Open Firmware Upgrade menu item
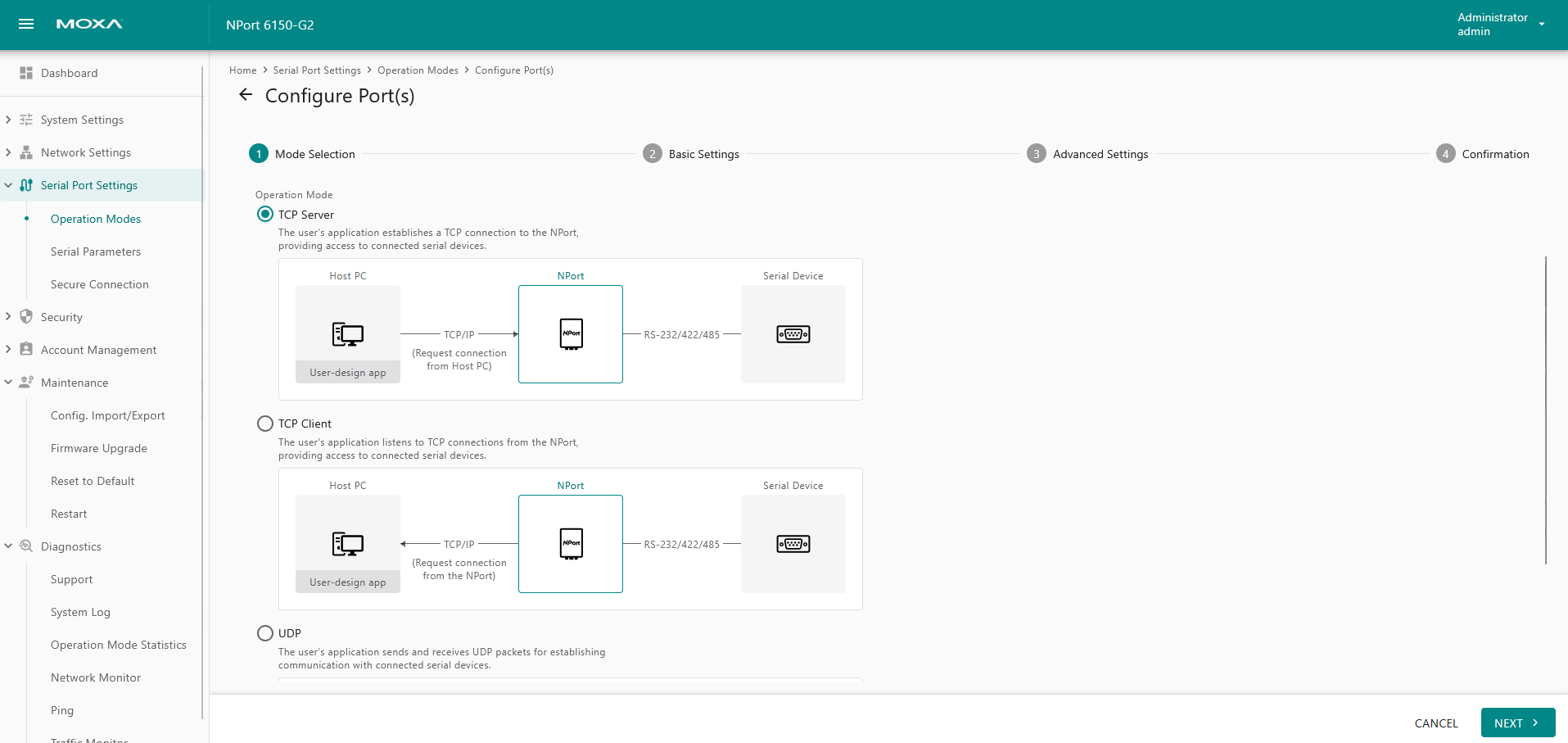This screenshot has width=1568, height=743. [x=99, y=448]
